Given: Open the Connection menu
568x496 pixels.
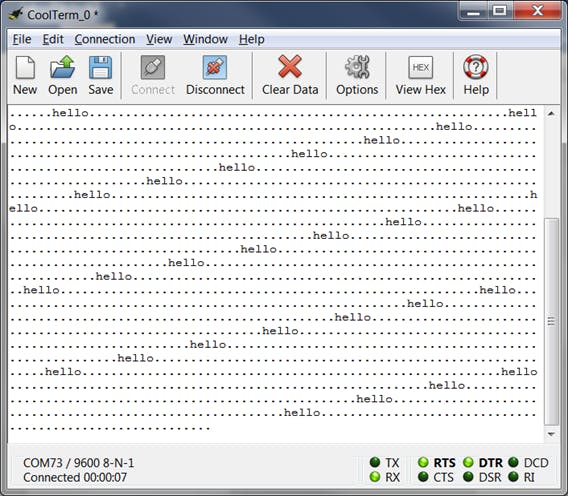Looking at the screenshot, I should click(105, 39).
